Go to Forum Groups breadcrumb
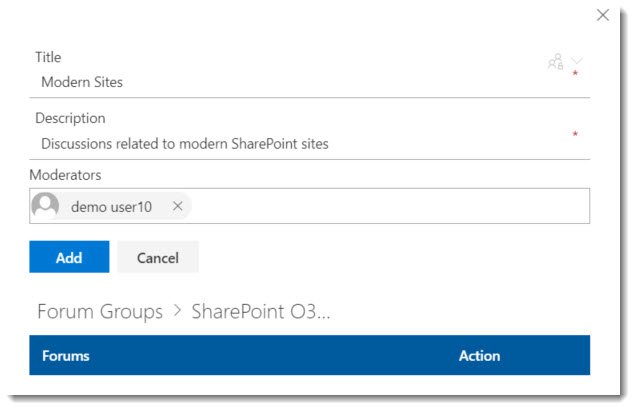This screenshot has width=635, height=410. [x=100, y=312]
